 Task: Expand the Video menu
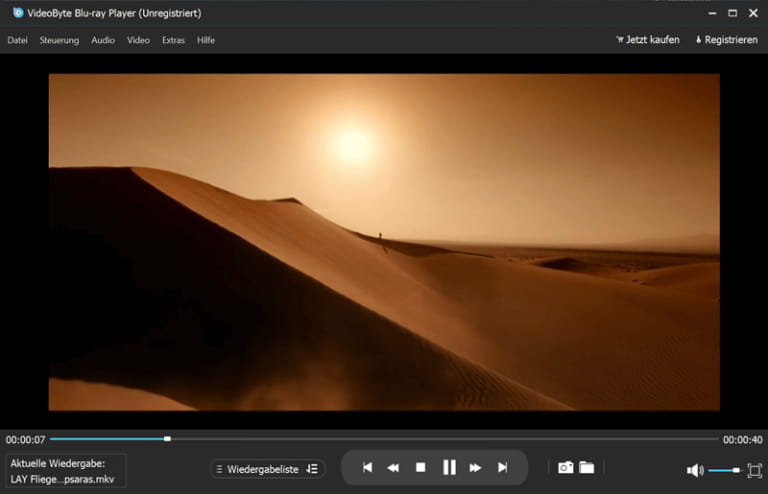tap(138, 40)
